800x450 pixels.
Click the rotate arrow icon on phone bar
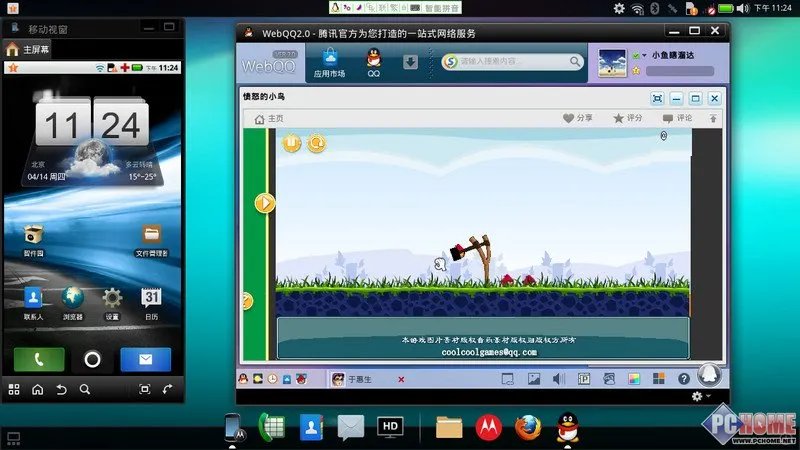pyautogui.click(x=167, y=390)
